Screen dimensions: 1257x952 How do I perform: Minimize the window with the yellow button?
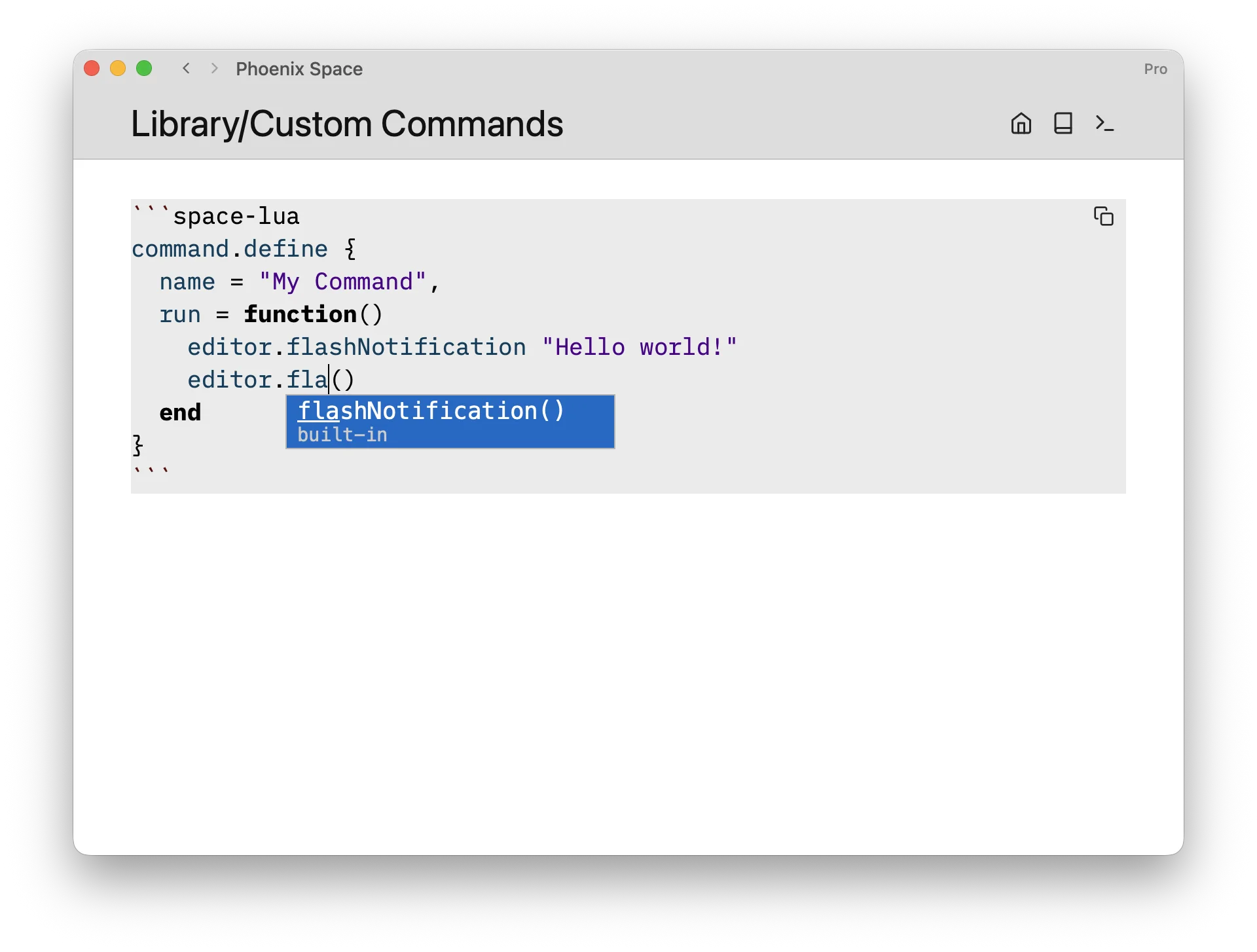[118, 69]
